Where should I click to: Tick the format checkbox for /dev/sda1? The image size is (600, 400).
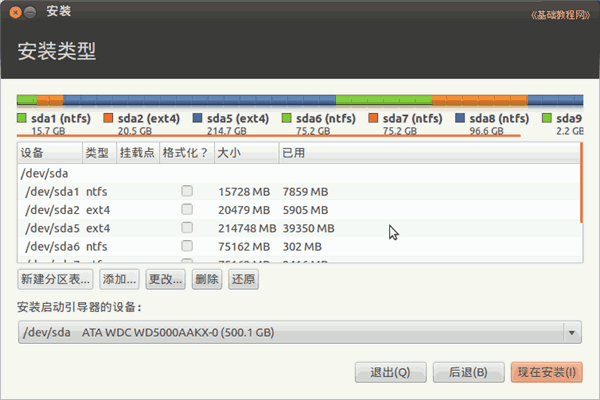pos(187,191)
